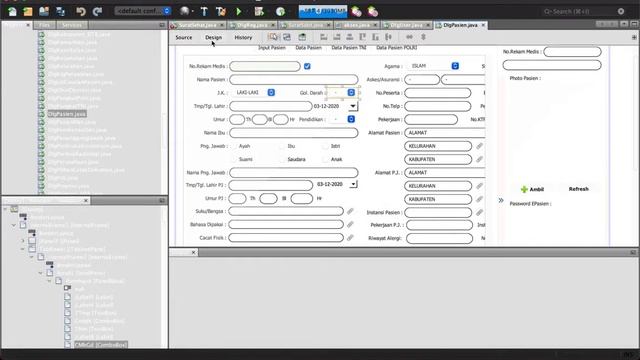The height and width of the screenshot is (360, 640).
Task: Switch to the Files panel tab
Action: [x=44, y=25]
